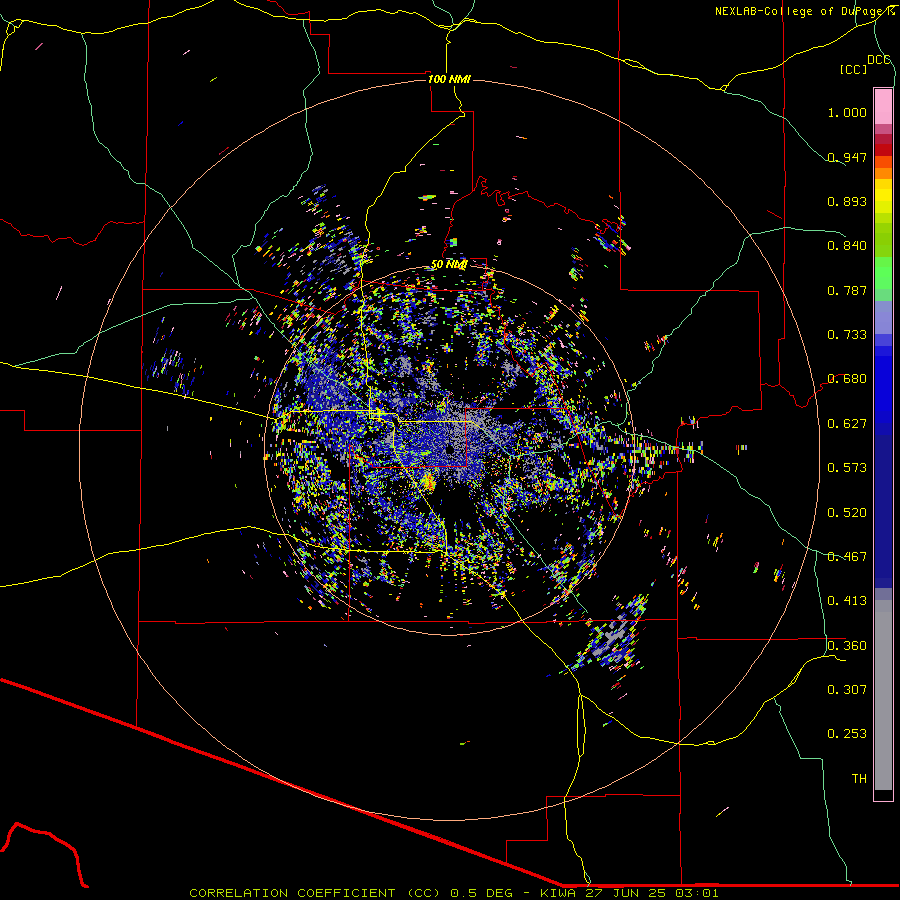
Task: Click the [CC] legend title
Action: (x=853, y=69)
